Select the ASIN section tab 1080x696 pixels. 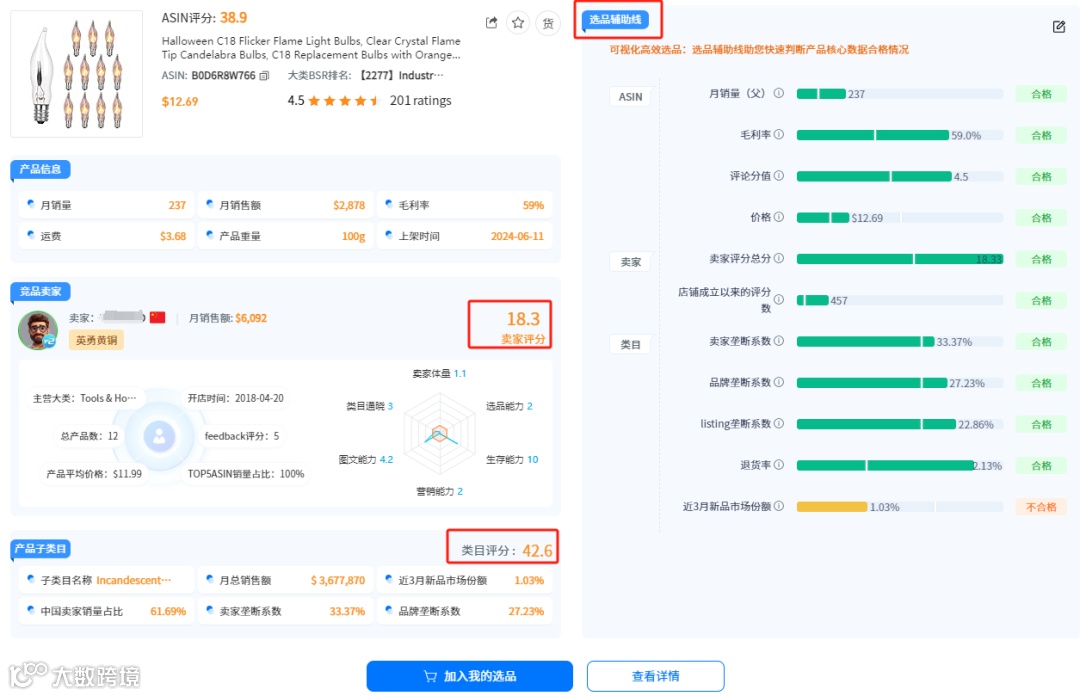[x=630, y=96]
